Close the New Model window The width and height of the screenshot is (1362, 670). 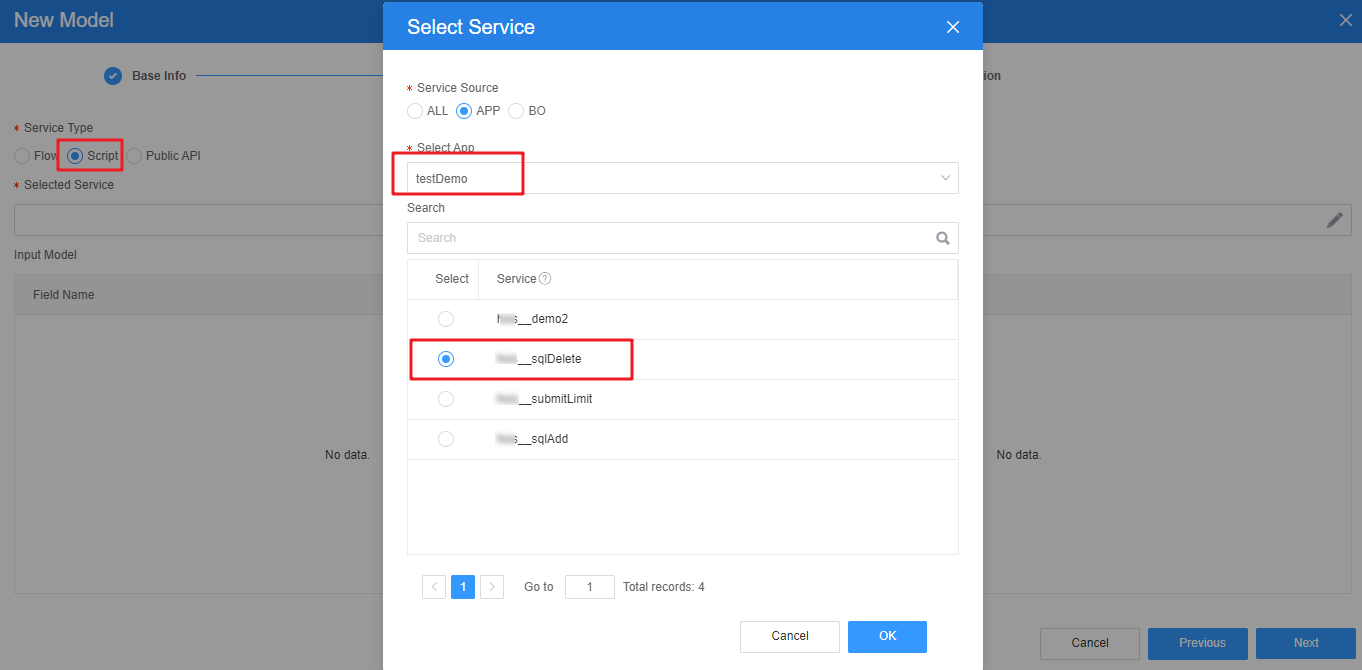click(1347, 19)
